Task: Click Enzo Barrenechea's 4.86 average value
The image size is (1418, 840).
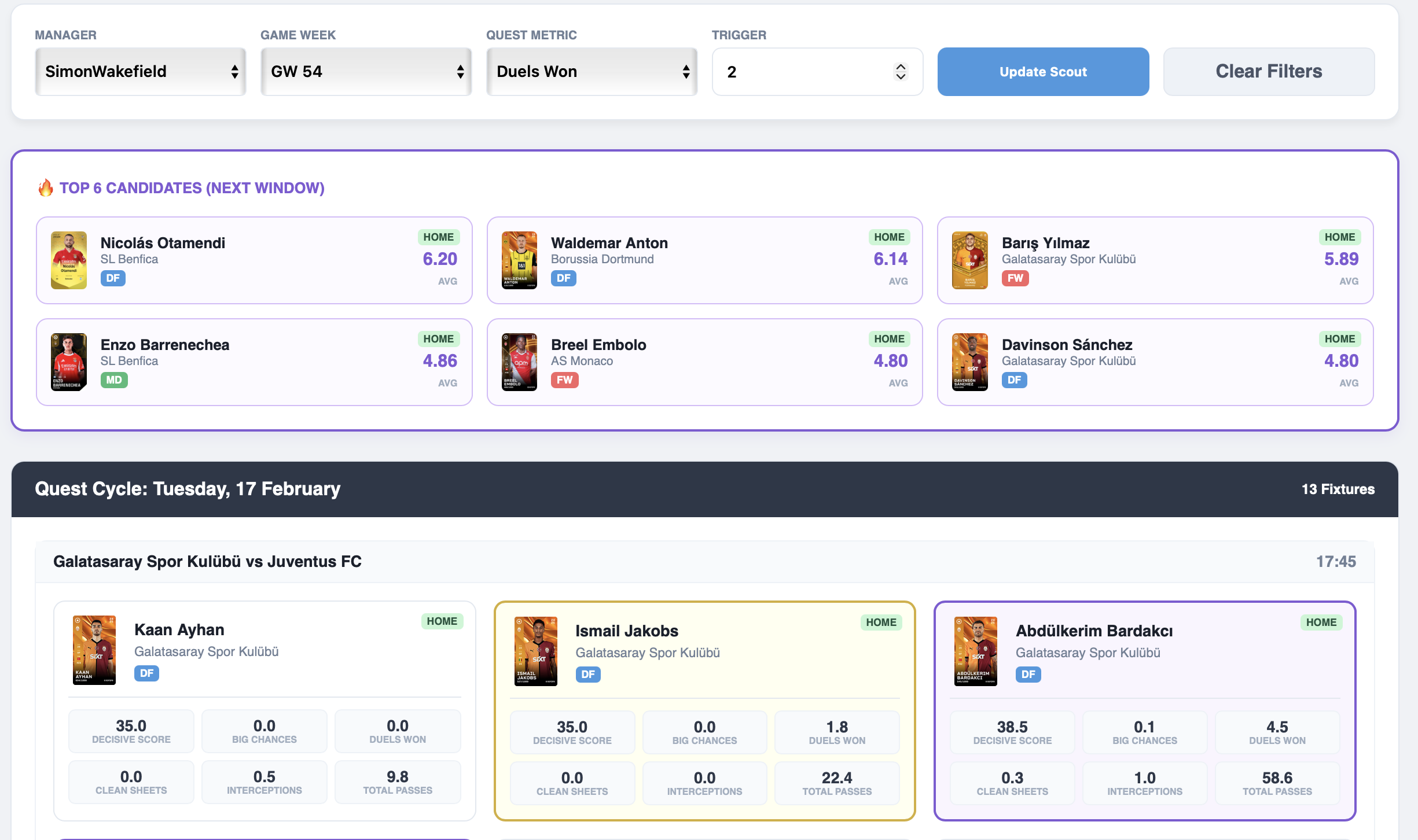Action: click(x=440, y=361)
